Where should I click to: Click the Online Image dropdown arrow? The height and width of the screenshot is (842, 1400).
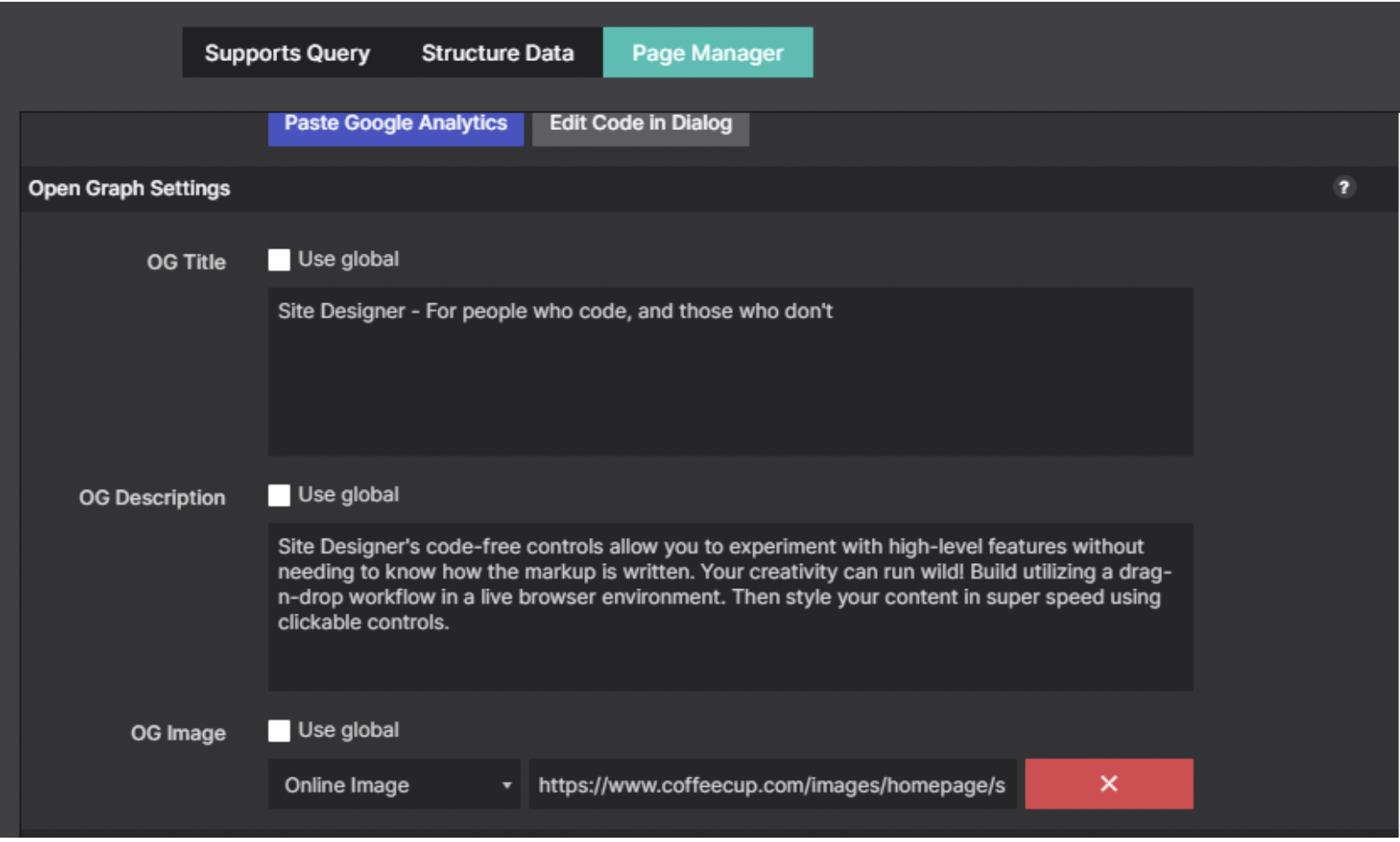coord(506,784)
